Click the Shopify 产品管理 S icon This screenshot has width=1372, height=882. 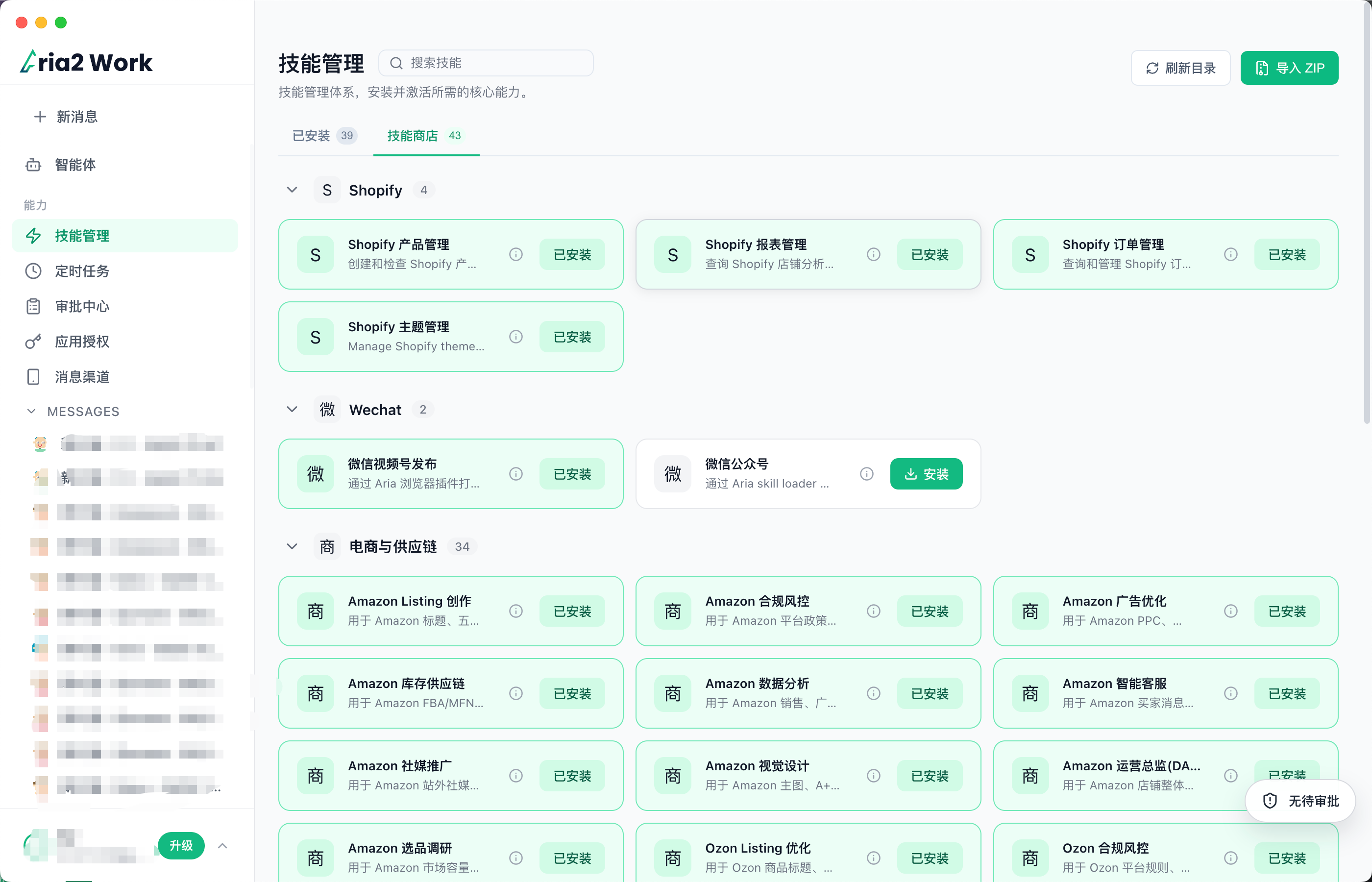coord(316,254)
